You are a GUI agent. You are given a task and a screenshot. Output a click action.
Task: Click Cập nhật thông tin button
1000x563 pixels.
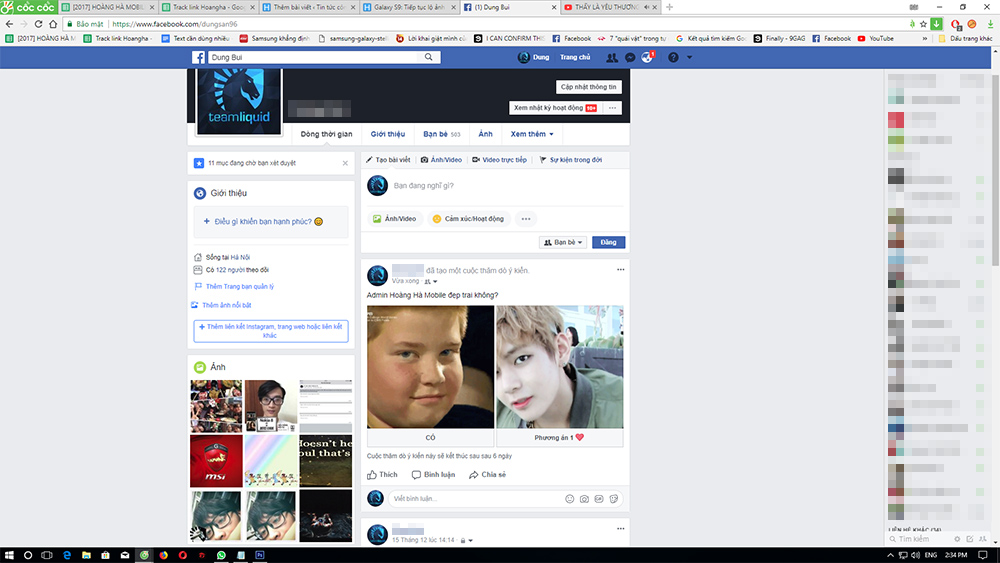click(x=588, y=87)
